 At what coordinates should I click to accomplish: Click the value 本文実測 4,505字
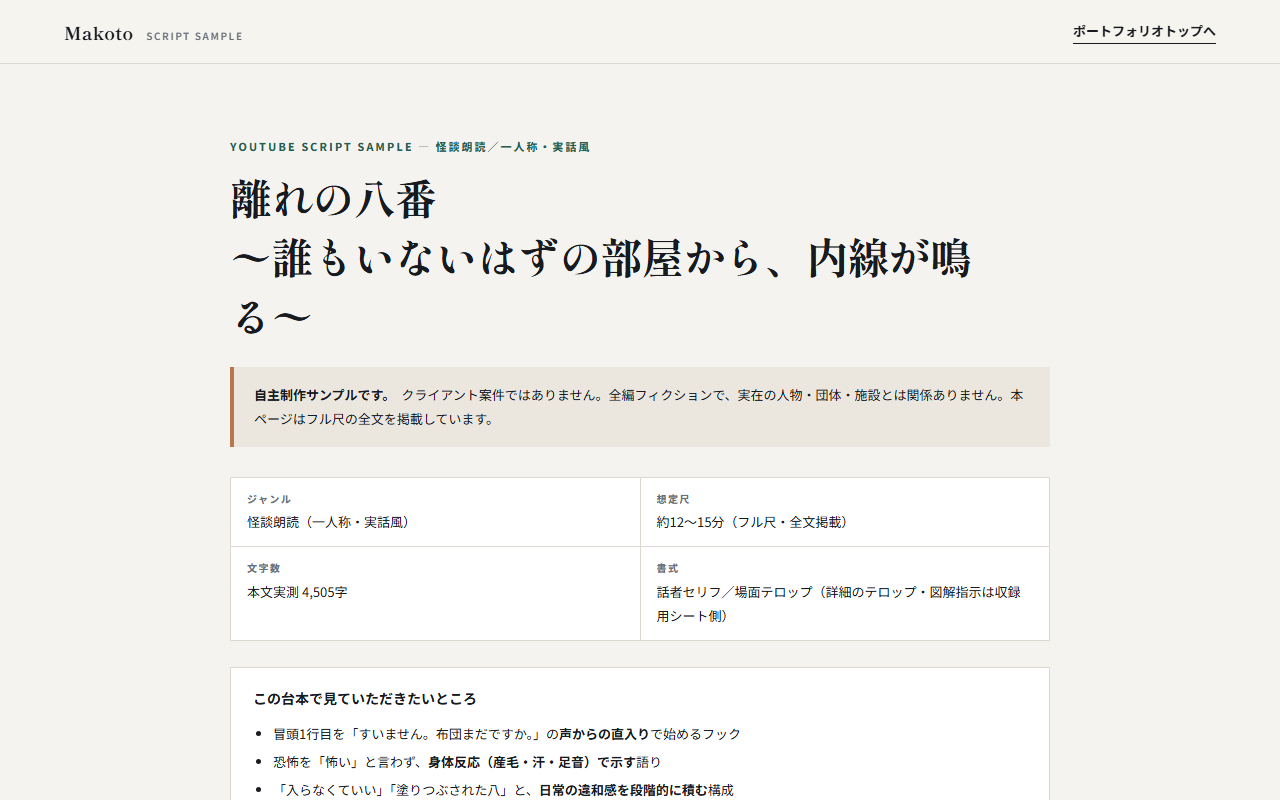(297, 592)
